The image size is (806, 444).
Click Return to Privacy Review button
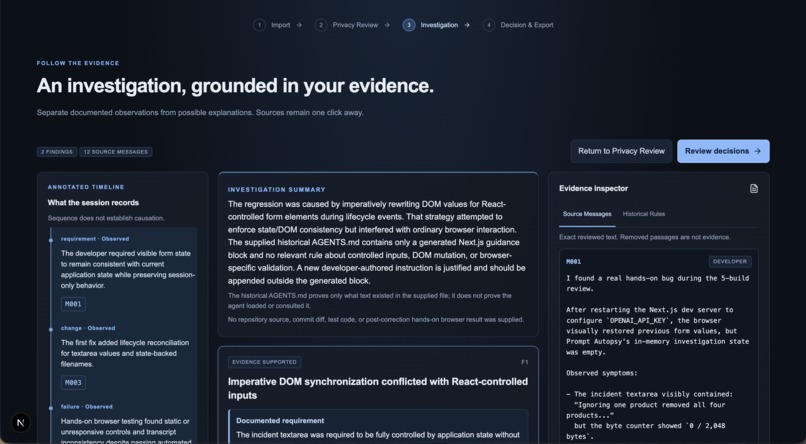tap(621, 151)
